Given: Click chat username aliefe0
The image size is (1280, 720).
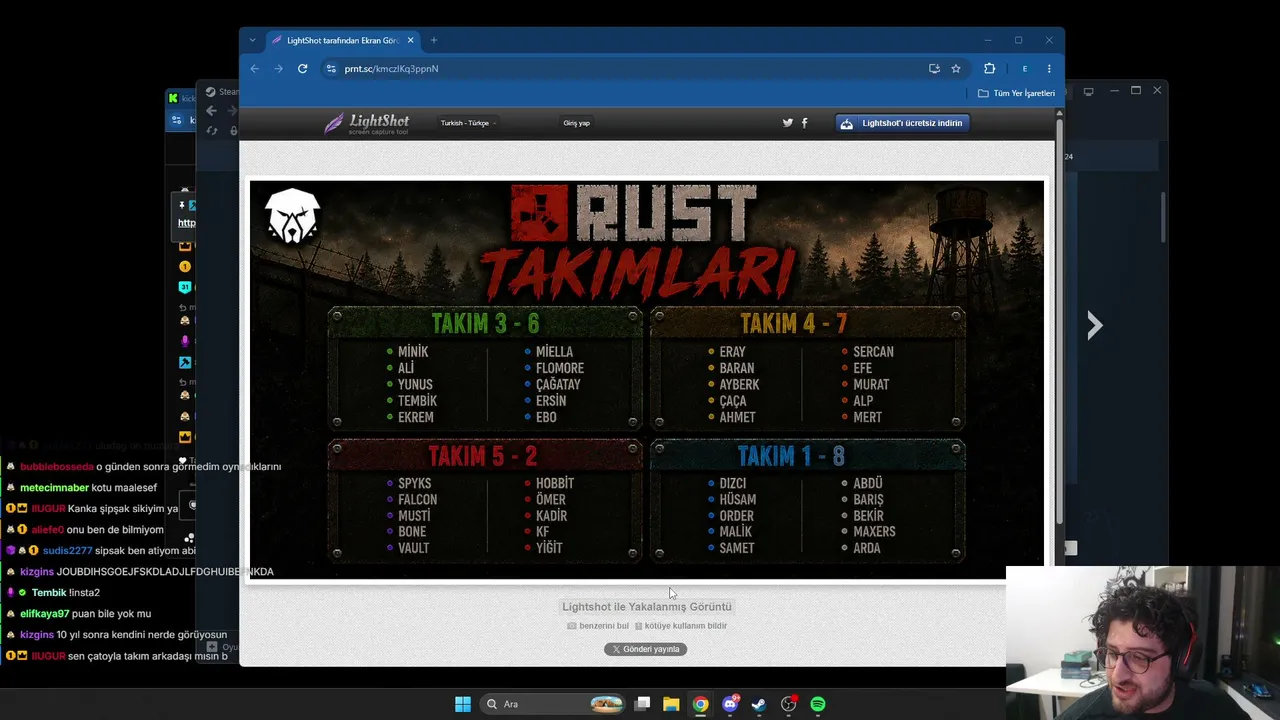Looking at the screenshot, I should pyautogui.click(x=47, y=530).
